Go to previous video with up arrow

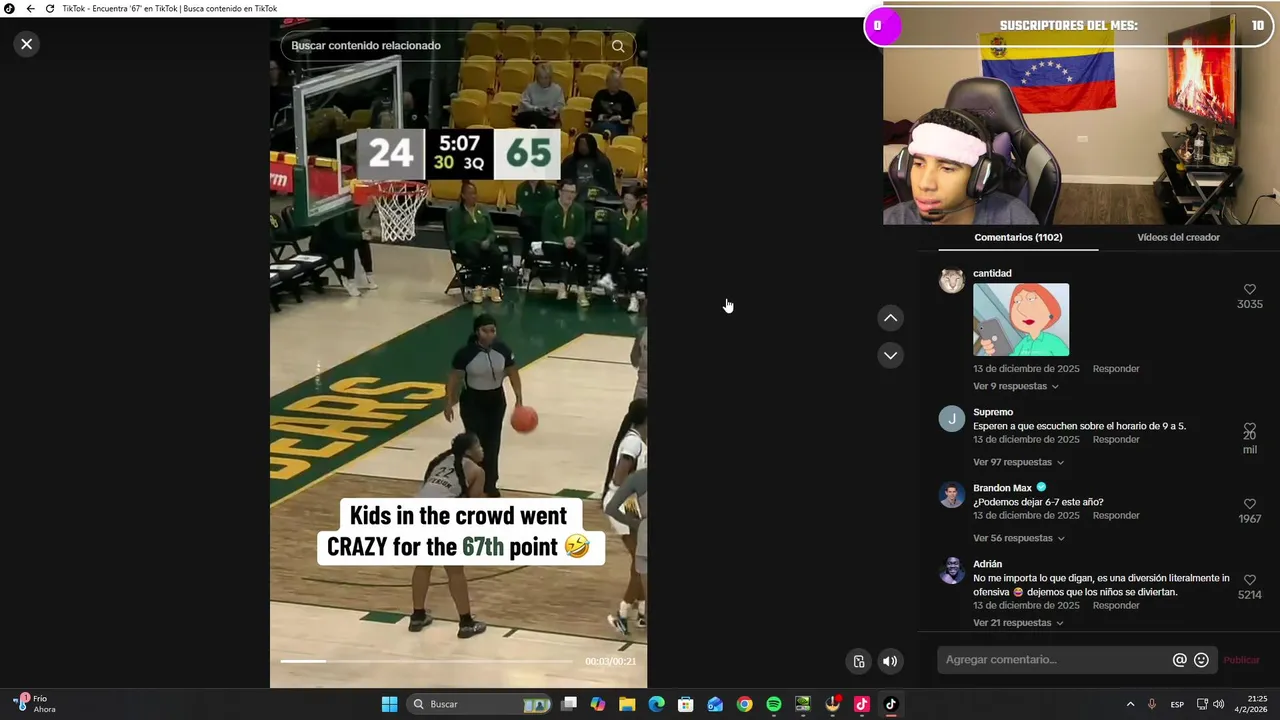(x=890, y=318)
